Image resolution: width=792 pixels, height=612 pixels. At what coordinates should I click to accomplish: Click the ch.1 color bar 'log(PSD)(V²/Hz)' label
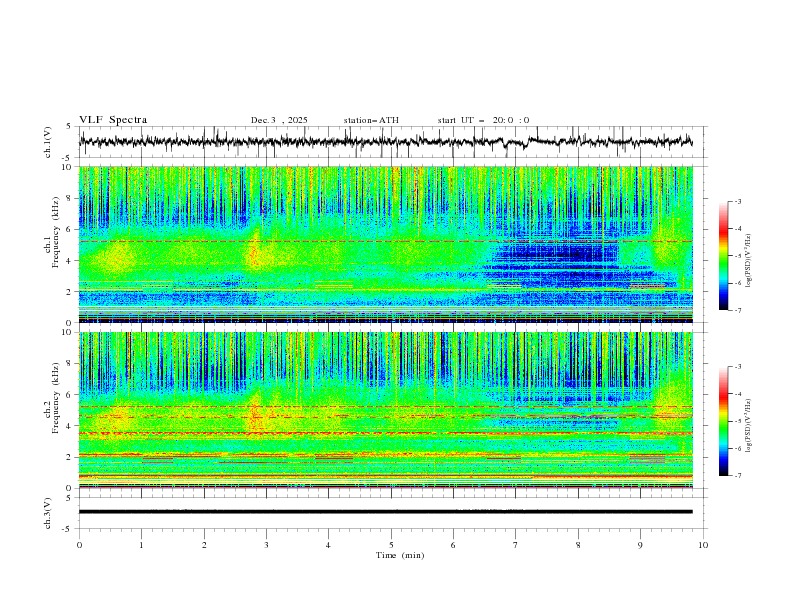pyautogui.click(x=748, y=261)
